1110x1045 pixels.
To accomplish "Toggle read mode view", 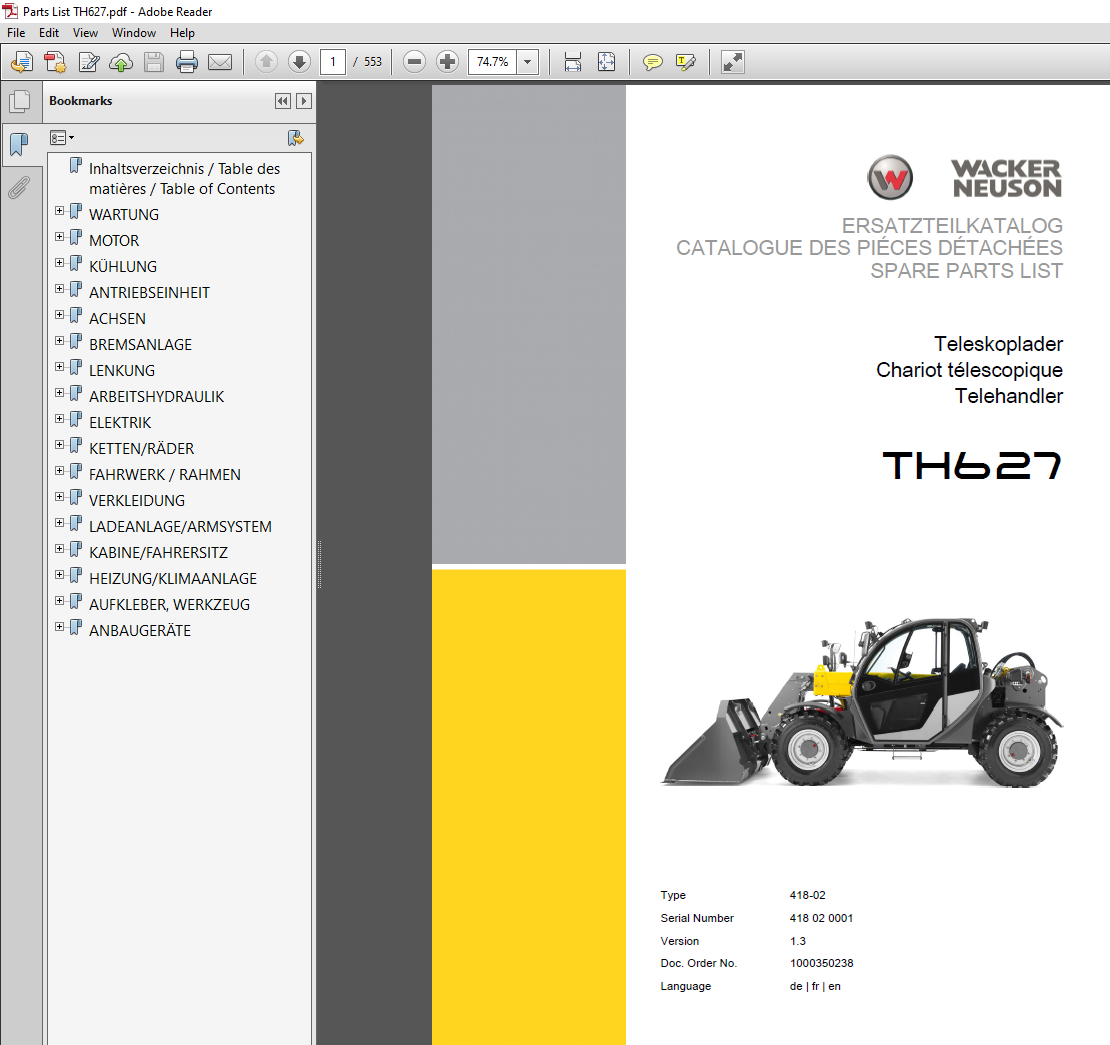I will [x=733, y=62].
